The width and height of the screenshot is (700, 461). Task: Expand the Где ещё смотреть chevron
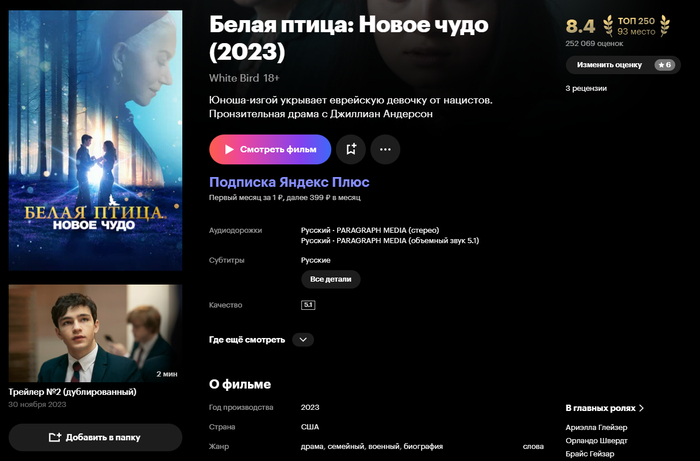click(303, 340)
